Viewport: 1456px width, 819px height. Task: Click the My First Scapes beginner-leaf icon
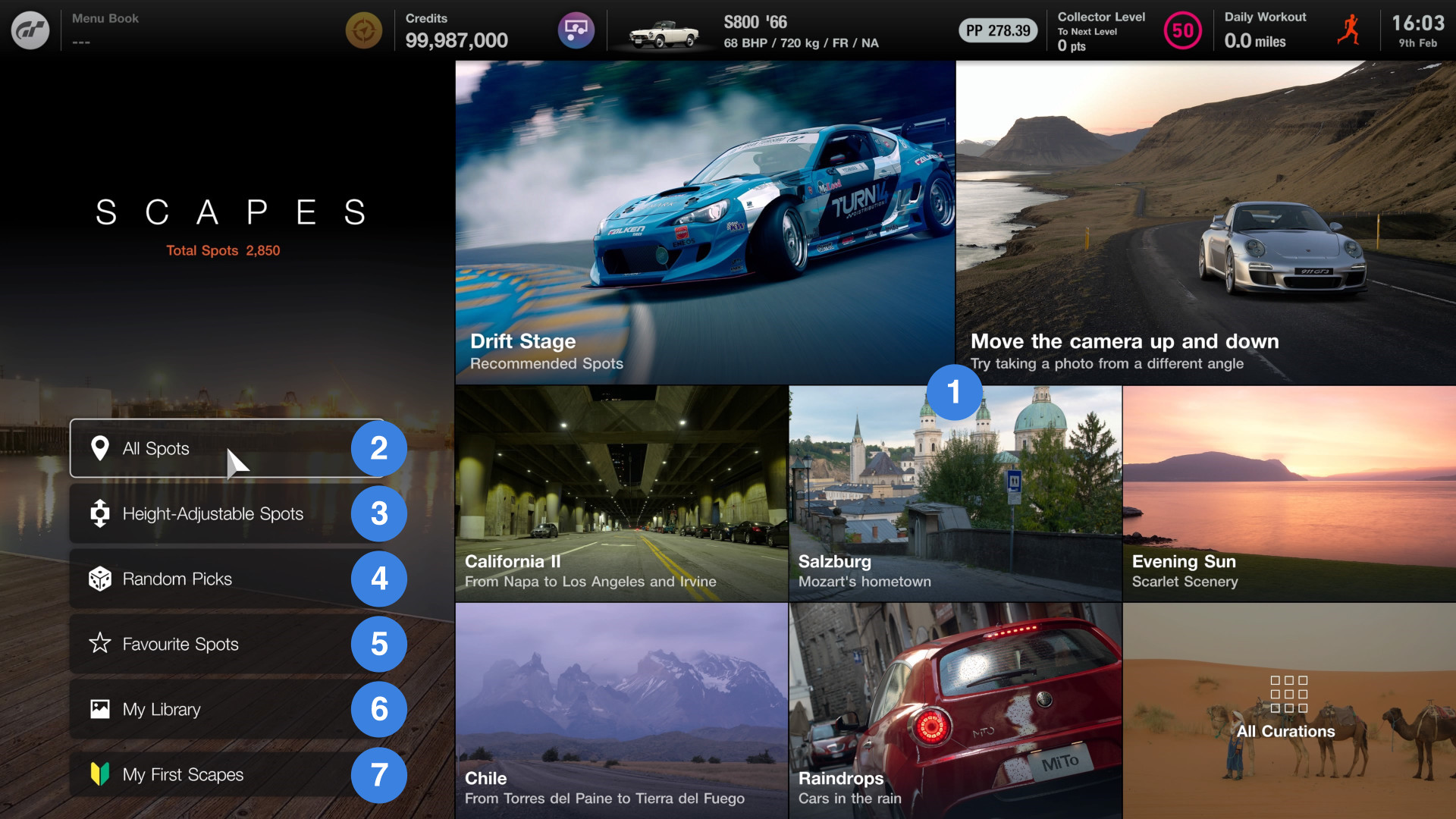(99, 774)
